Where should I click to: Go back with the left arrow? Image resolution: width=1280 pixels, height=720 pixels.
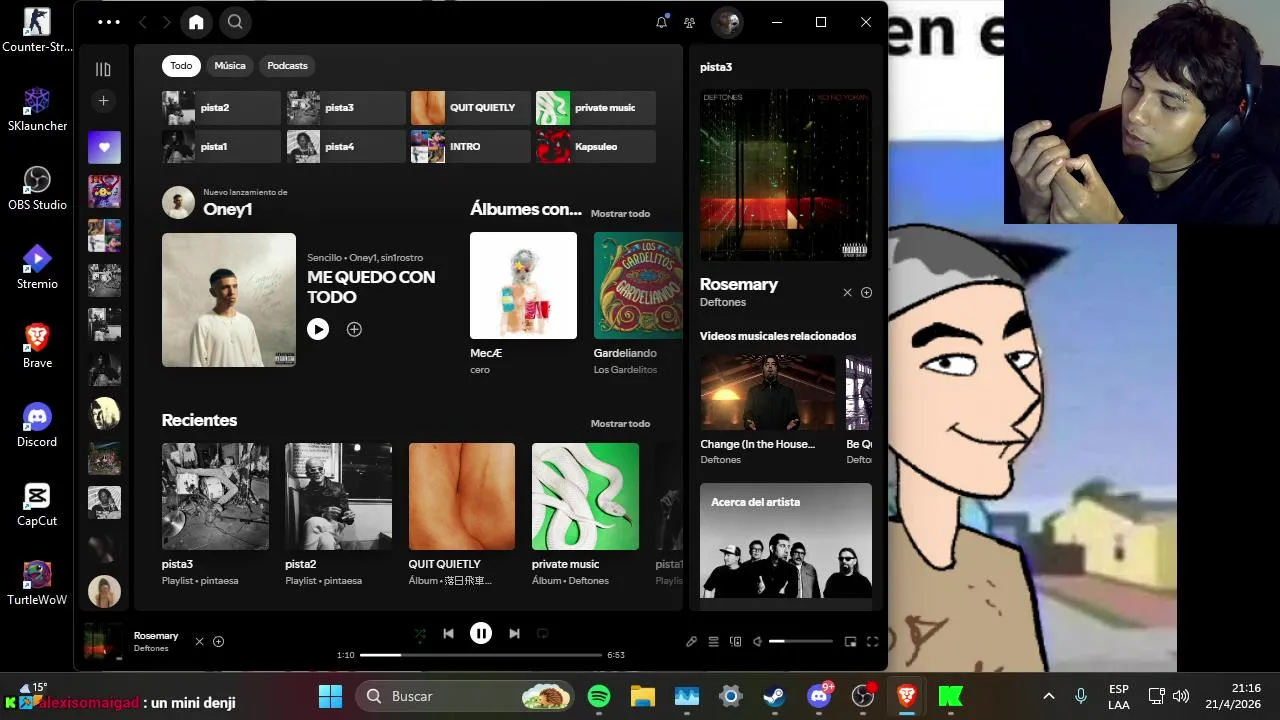pyautogui.click(x=142, y=22)
